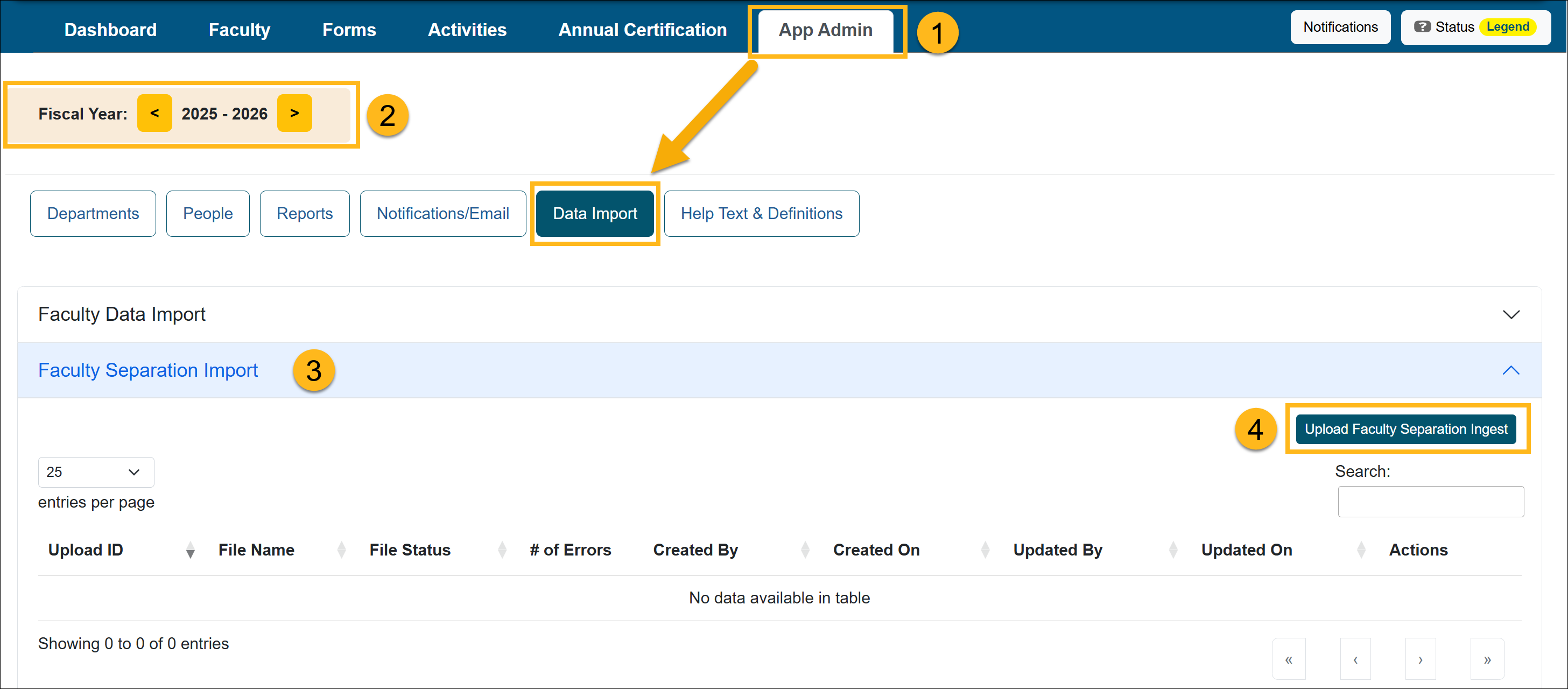
Task: Switch to the Departments section
Action: [93, 213]
